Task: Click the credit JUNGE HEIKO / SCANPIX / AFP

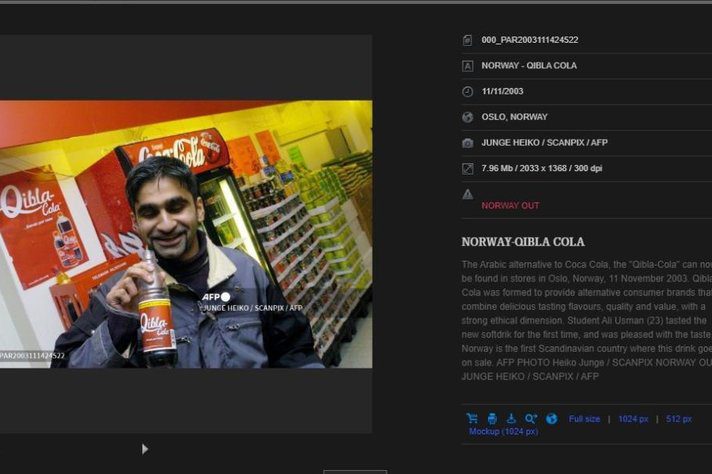Action: [x=544, y=143]
